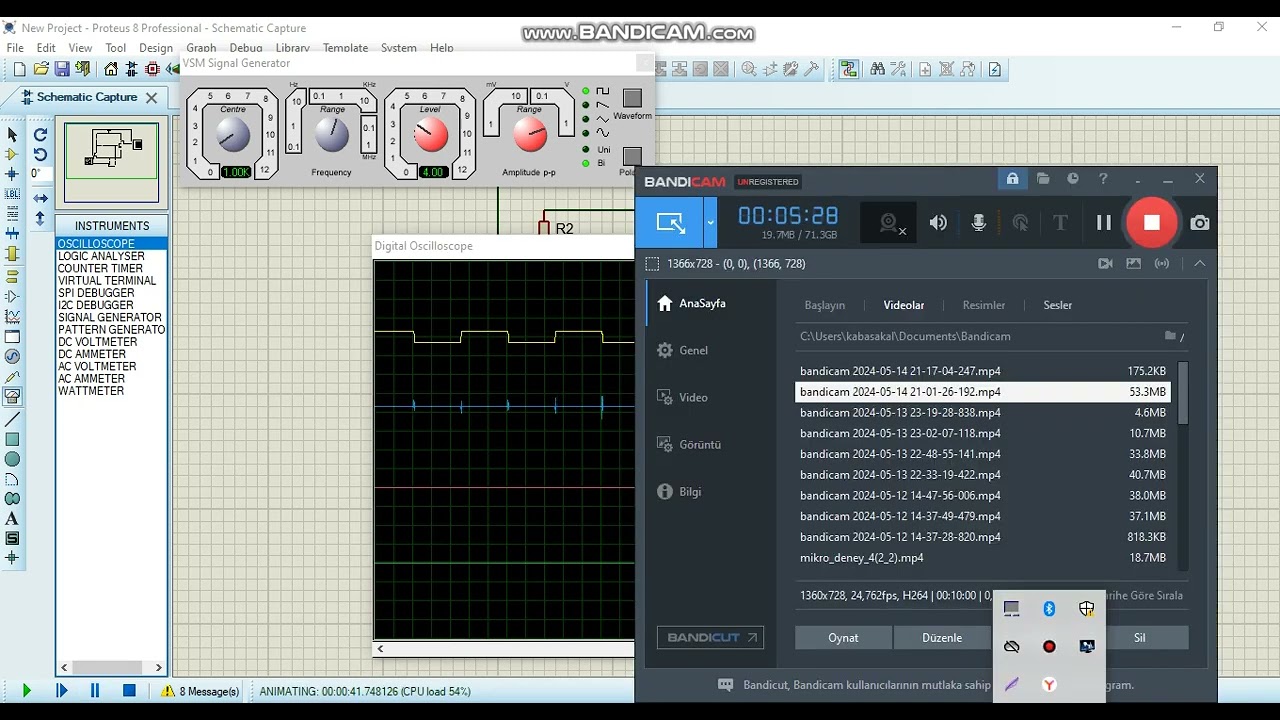Image resolution: width=1280 pixels, height=720 pixels.
Task: Click the Oynat button in Bandicam
Action: (x=843, y=637)
